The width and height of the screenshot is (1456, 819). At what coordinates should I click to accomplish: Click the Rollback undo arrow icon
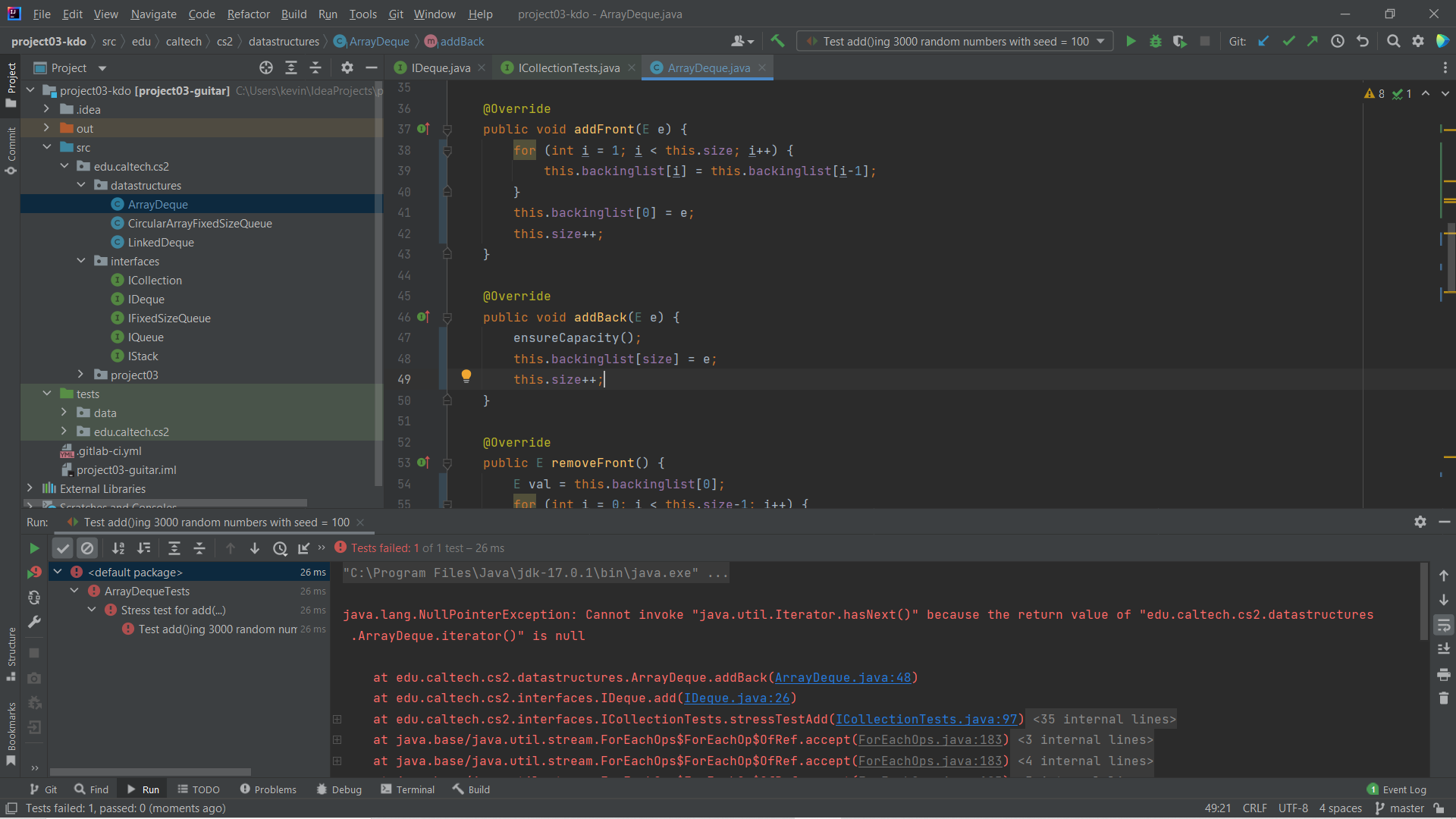pos(1363,42)
